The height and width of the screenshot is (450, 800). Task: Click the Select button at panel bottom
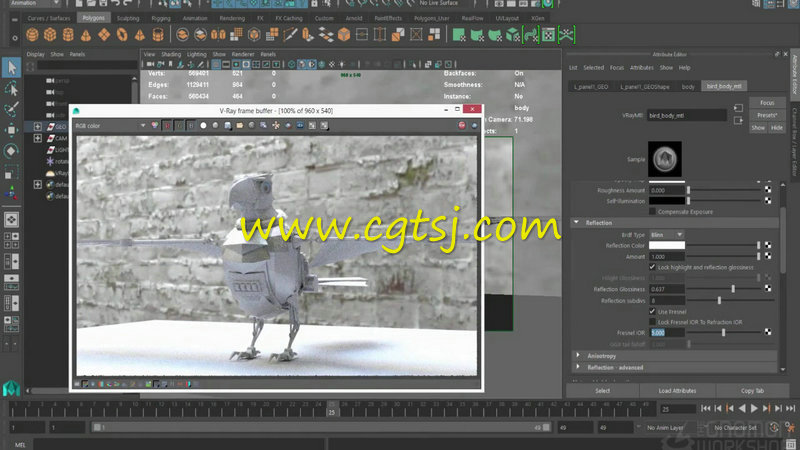click(x=603, y=390)
